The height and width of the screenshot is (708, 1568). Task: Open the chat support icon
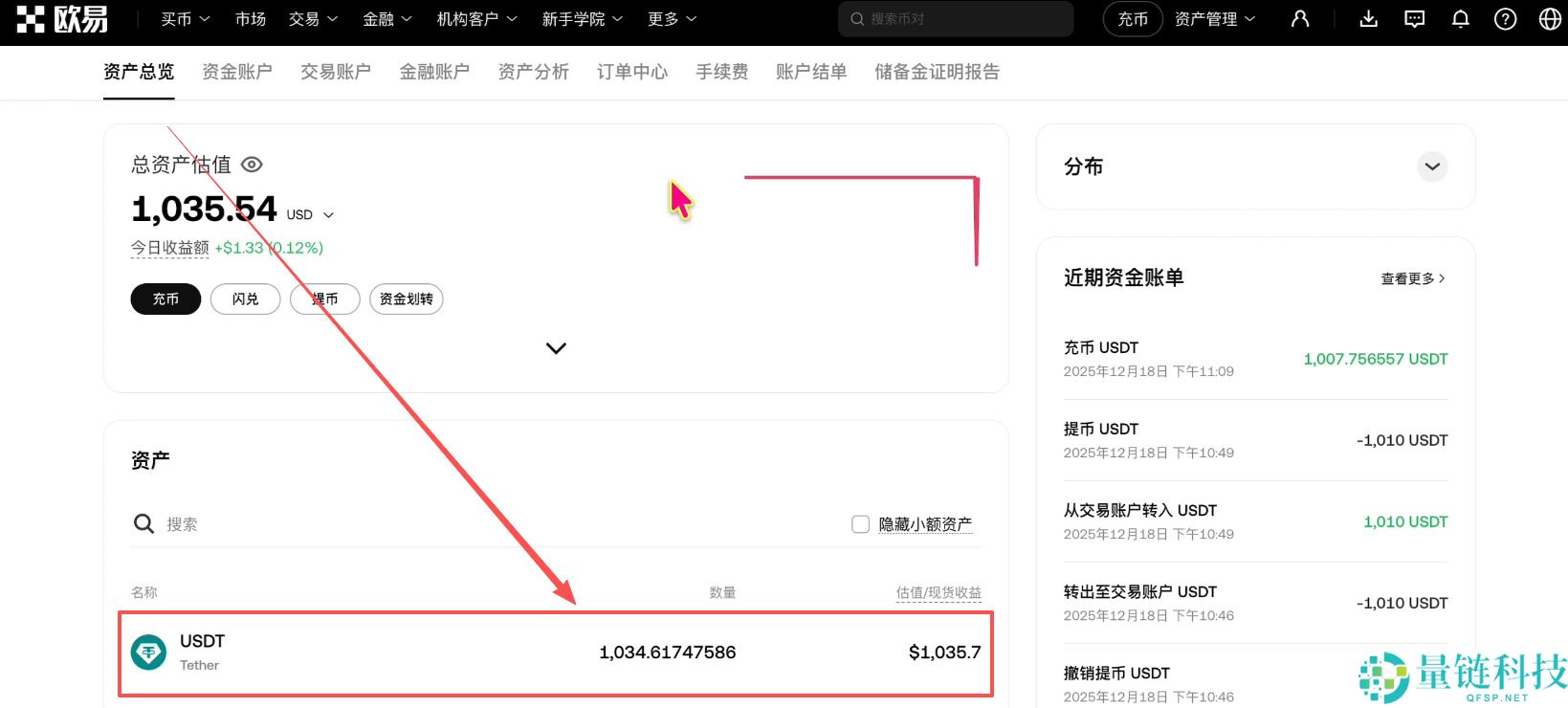[x=1414, y=19]
